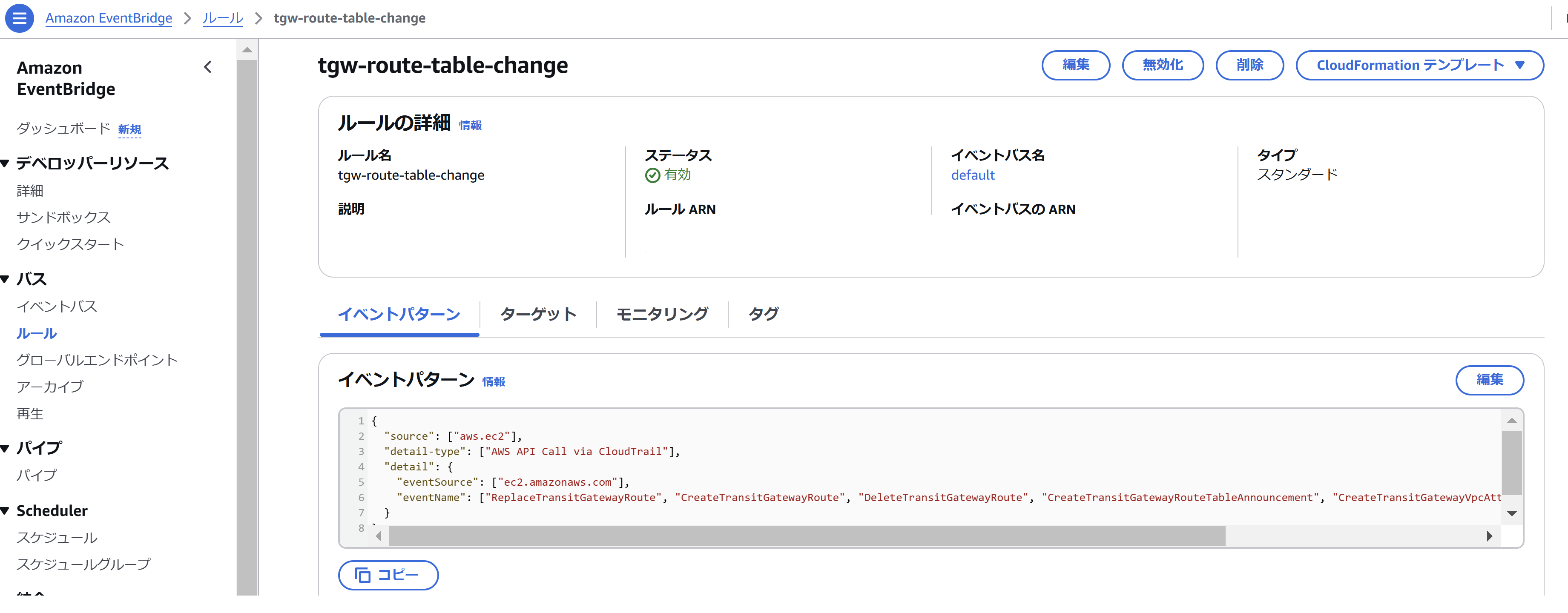Switch to the モニタリング tab

point(662,314)
